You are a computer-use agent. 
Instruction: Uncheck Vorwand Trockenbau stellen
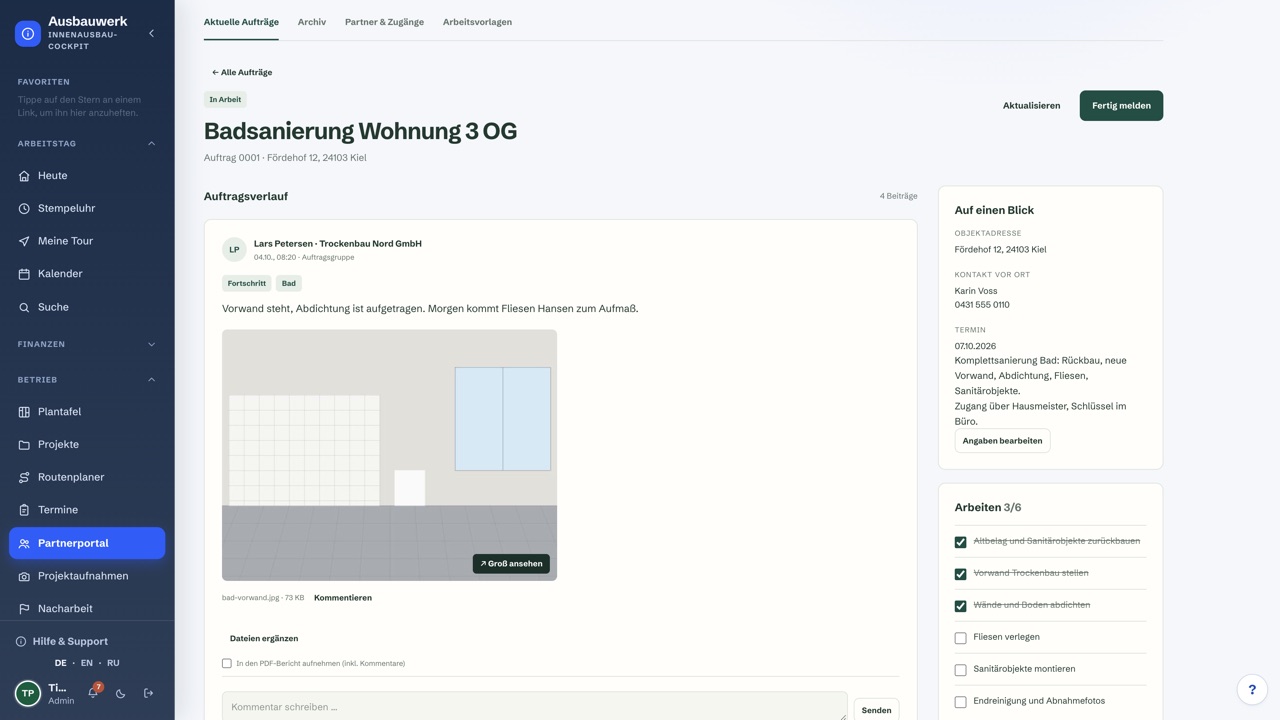[x=961, y=574]
